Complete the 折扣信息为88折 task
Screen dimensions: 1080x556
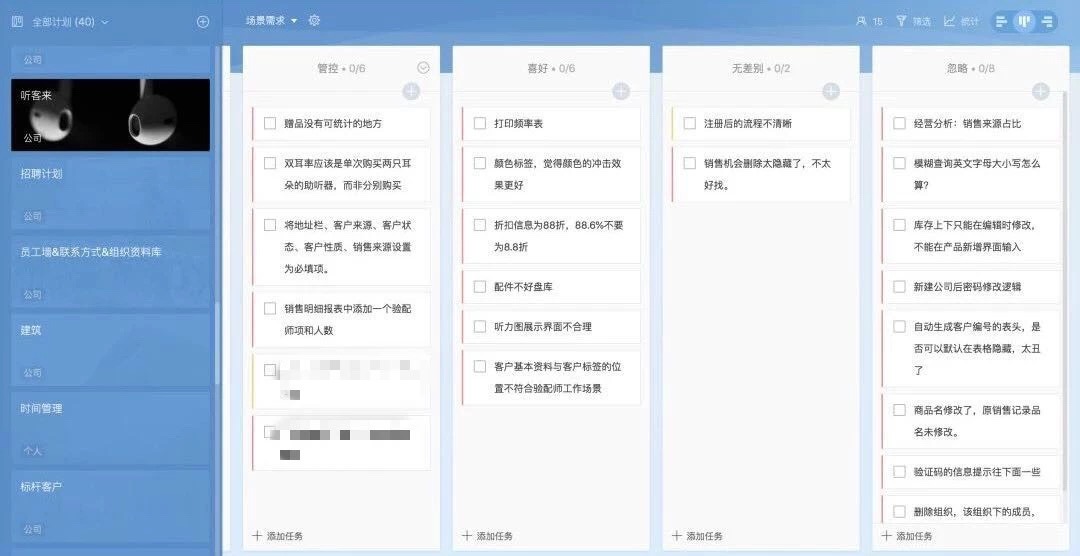tap(480, 225)
